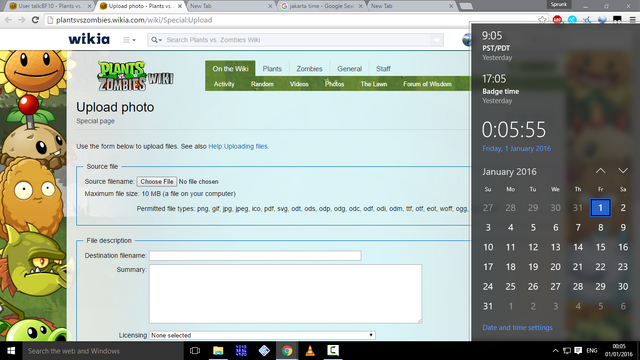Open The Lawn in the wiki submenu
The image size is (640, 360).
pyautogui.click(x=373, y=84)
